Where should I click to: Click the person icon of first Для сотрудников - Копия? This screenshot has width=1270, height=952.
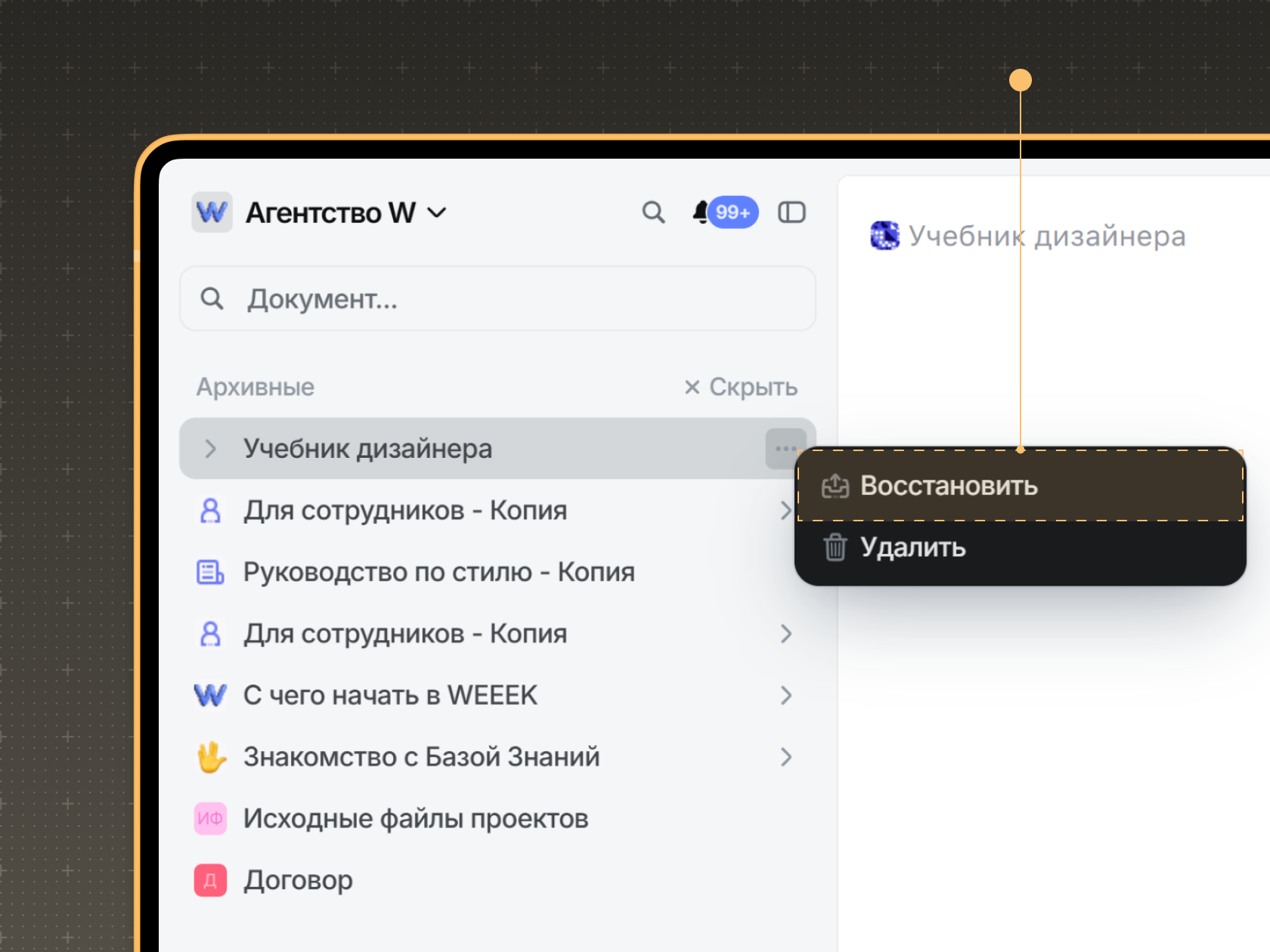tap(211, 511)
